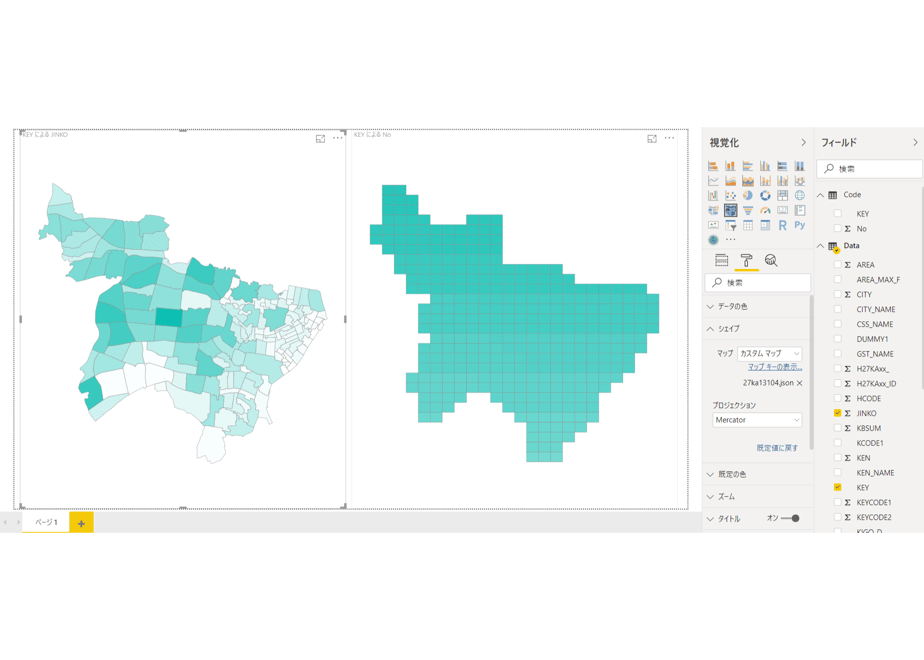The height and width of the screenshot is (660, 924).
Task: Select the Python visual
Action: (x=800, y=225)
